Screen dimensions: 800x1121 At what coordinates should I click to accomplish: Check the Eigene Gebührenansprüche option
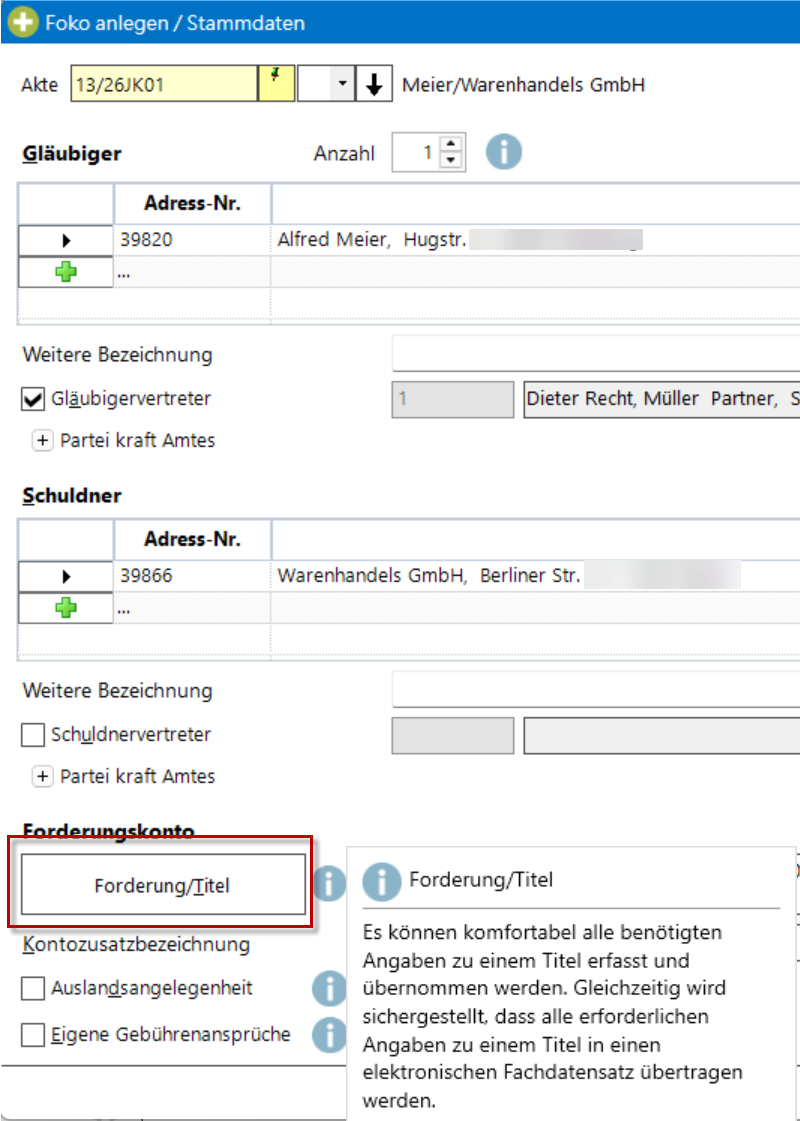tap(32, 1035)
